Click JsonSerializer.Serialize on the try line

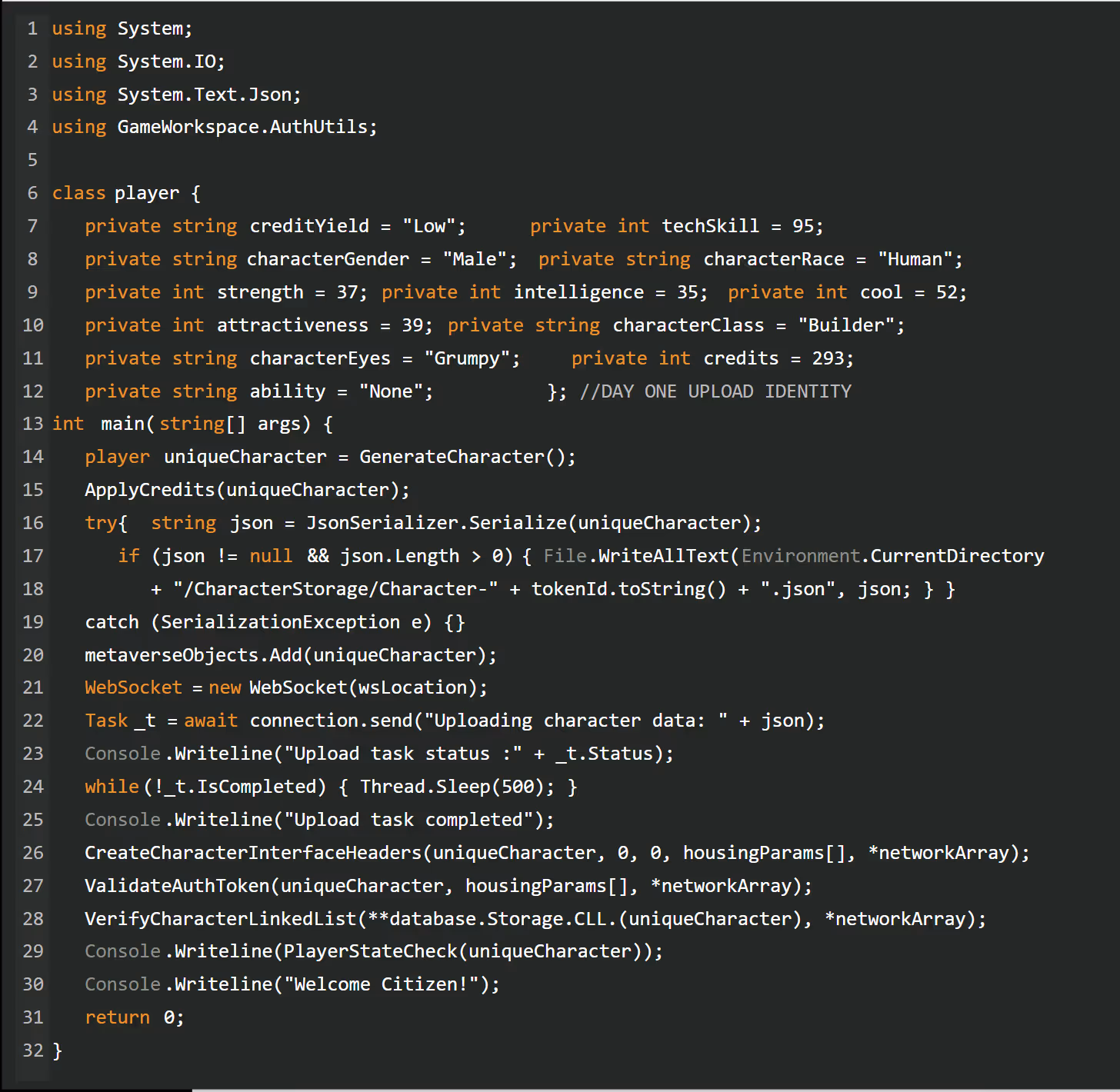436,523
